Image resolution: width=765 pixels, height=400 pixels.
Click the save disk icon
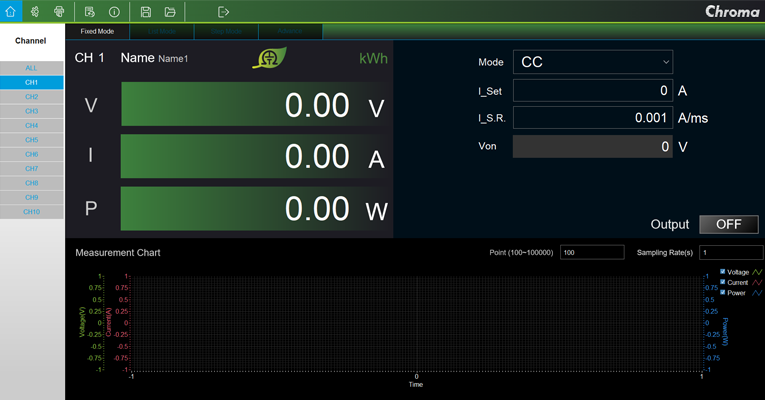point(146,12)
